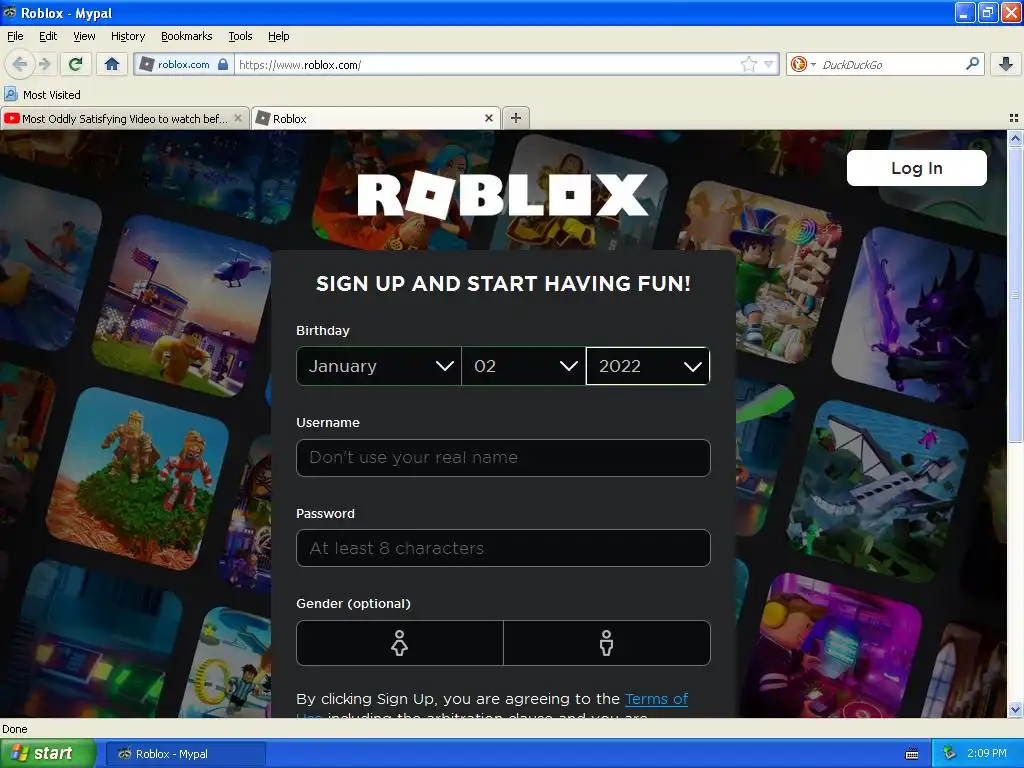
Task: Select the female gender icon
Action: 400,643
